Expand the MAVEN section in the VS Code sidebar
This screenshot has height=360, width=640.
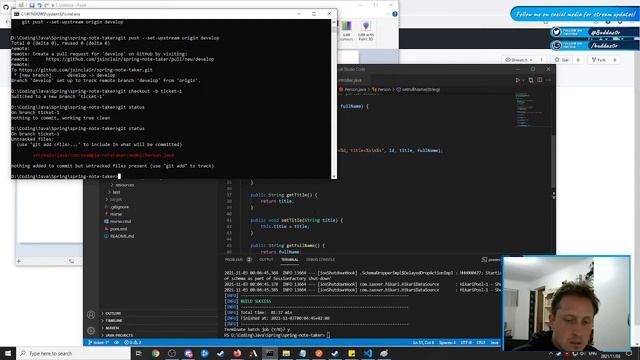(x=158, y=328)
